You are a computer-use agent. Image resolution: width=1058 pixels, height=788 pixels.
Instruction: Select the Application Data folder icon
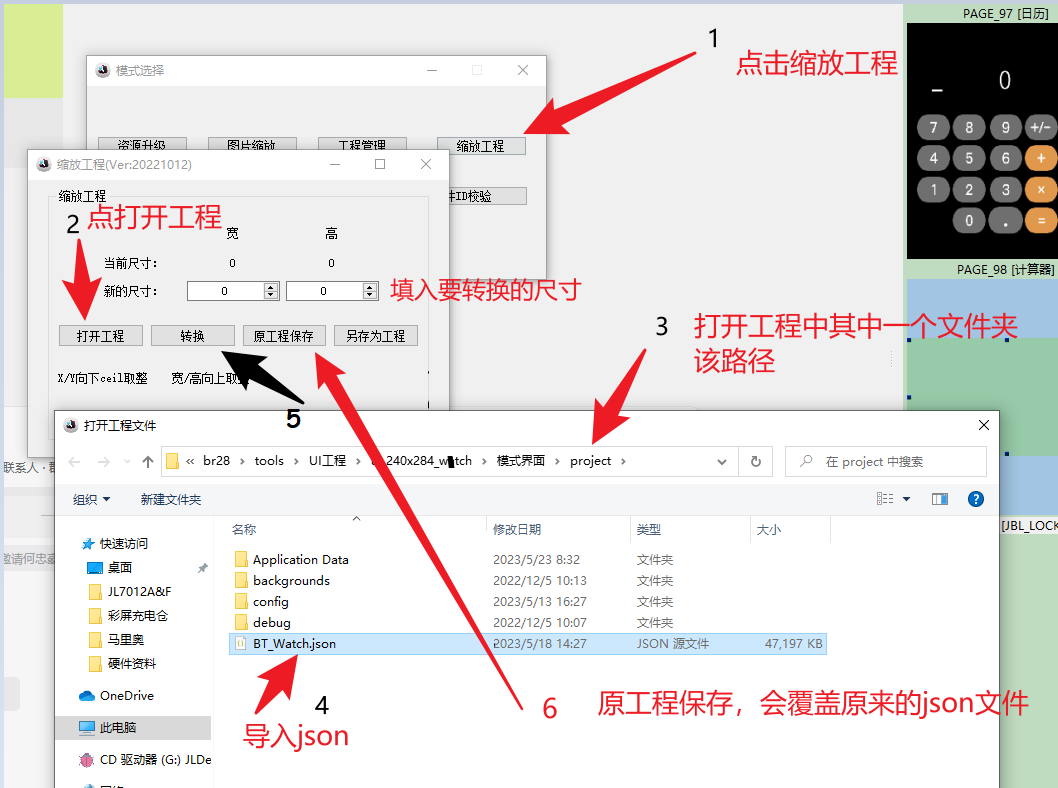(x=241, y=559)
